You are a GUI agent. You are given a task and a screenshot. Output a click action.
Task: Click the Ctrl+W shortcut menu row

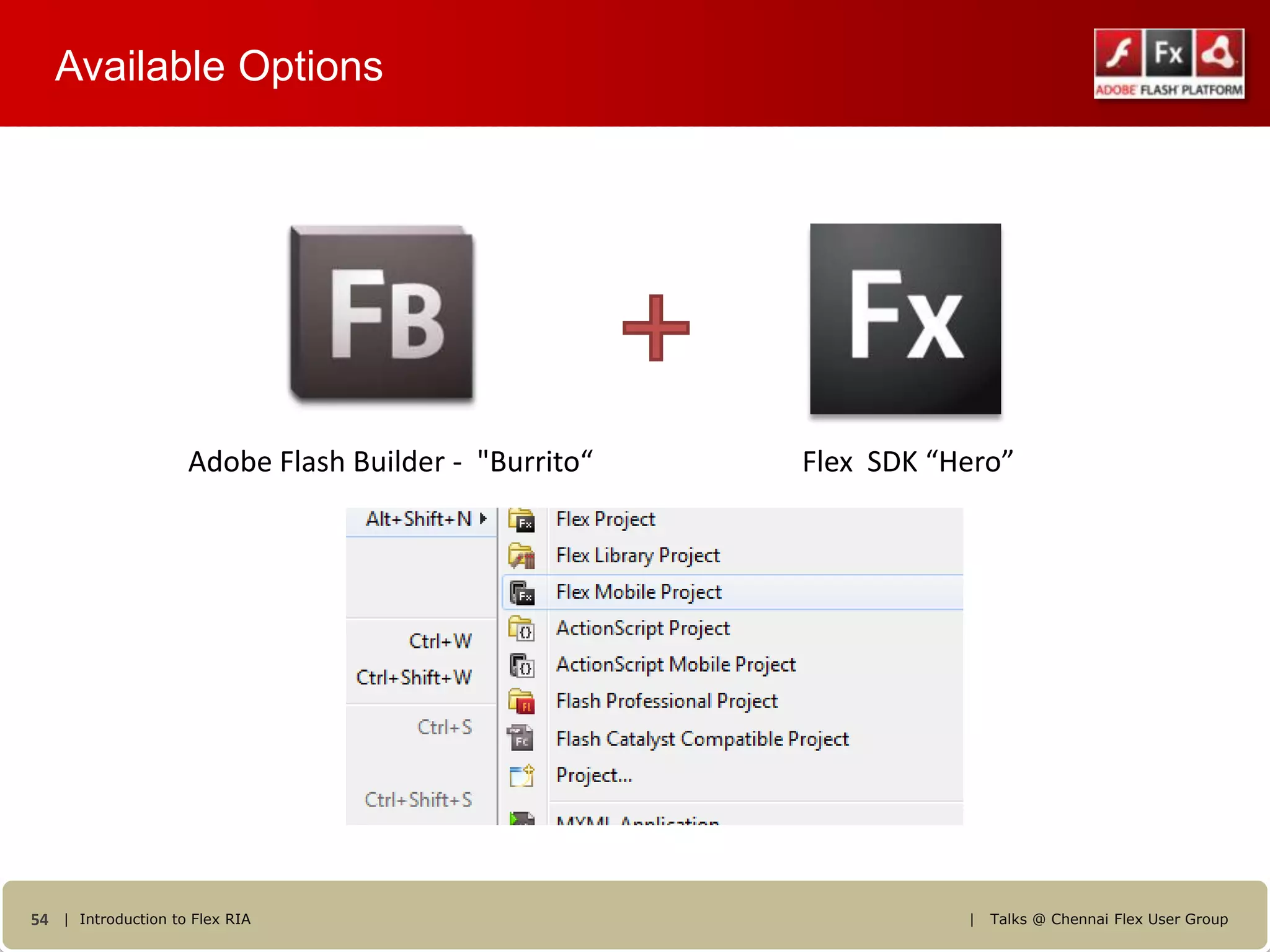(x=440, y=641)
